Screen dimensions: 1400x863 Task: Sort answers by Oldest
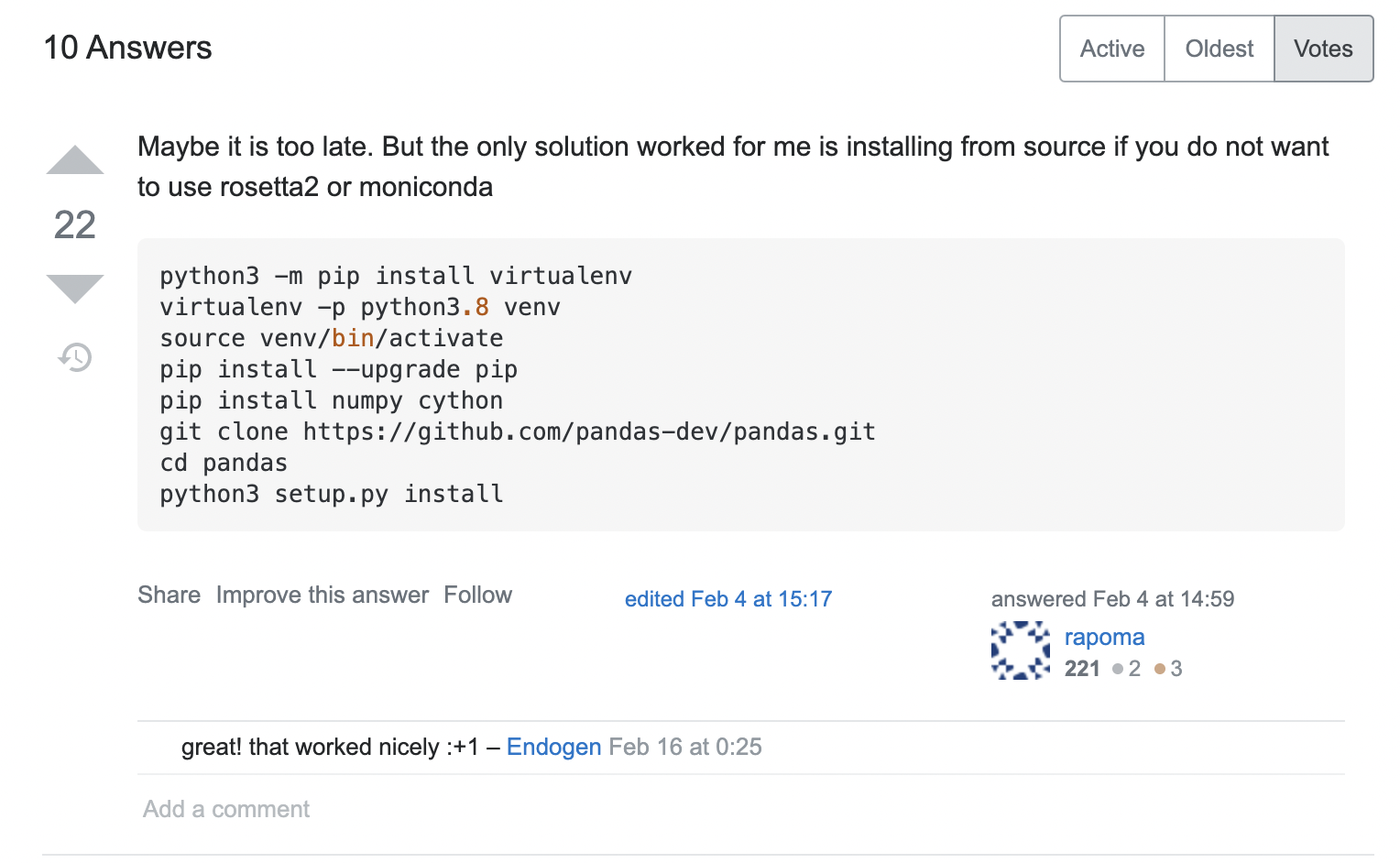[1219, 49]
